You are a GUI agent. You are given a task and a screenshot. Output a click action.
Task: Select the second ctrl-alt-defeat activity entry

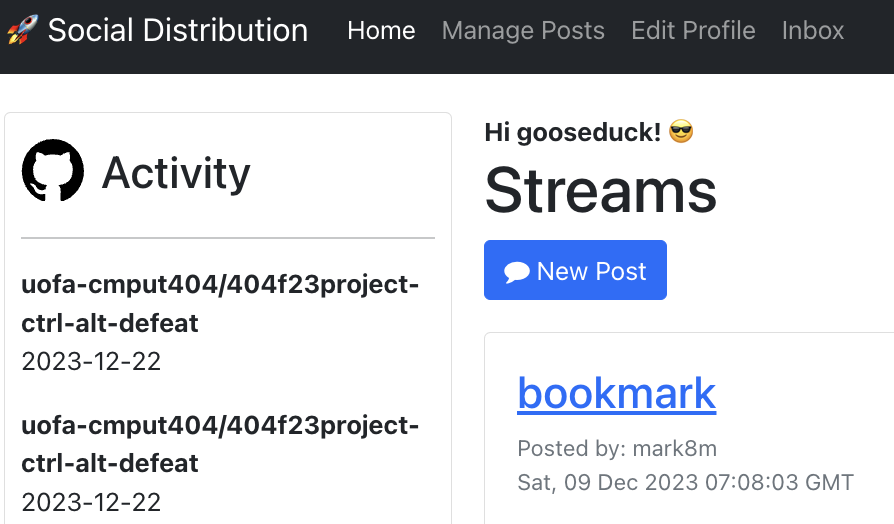(220, 444)
